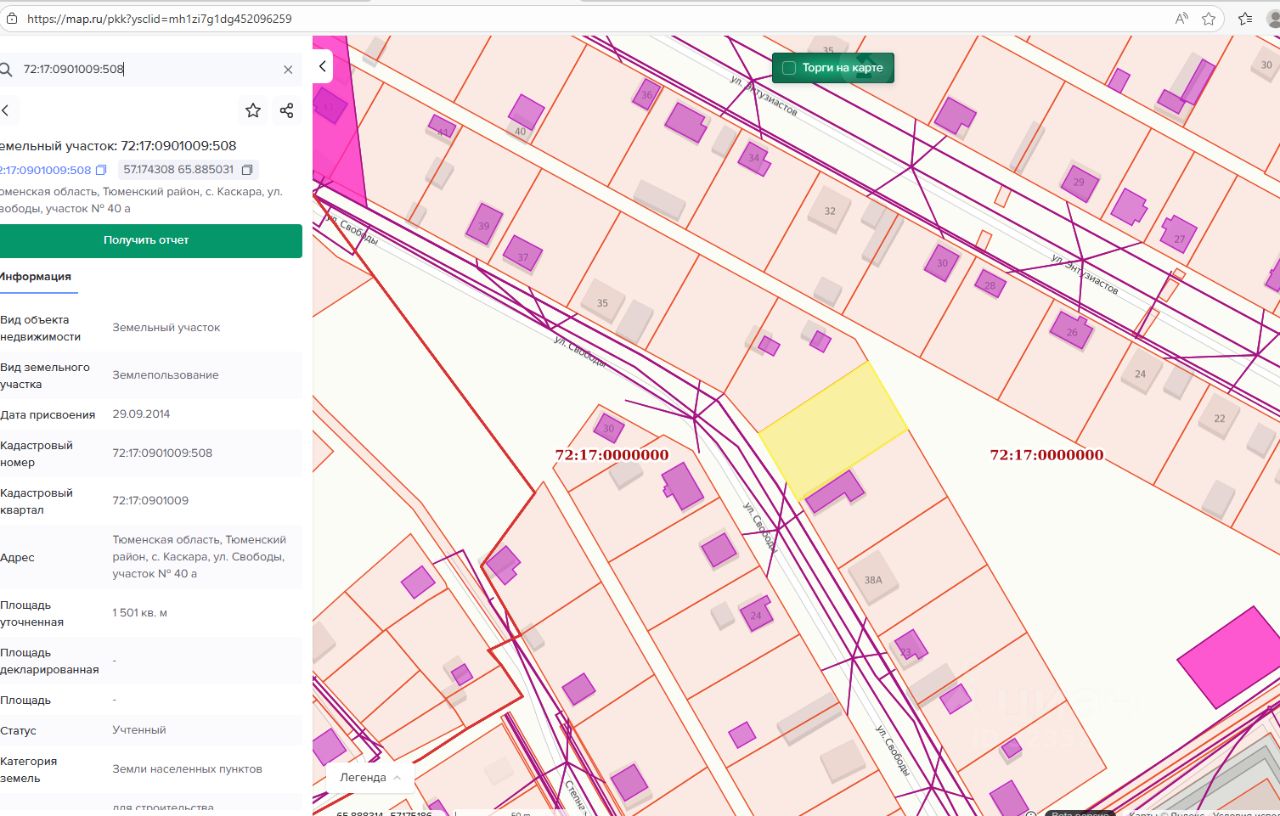
Task: Open browser Read Aloud icon
Action: point(1182,18)
